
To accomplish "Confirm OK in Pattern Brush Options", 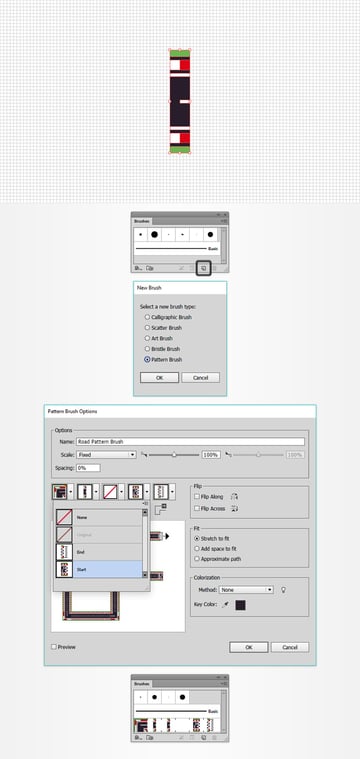I will [249, 647].
